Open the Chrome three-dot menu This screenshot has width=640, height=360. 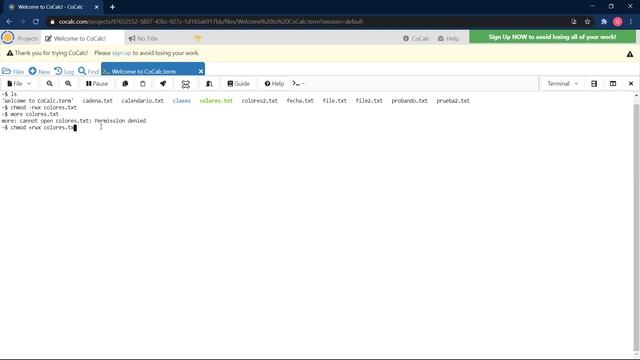pyautogui.click(x=631, y=22)
